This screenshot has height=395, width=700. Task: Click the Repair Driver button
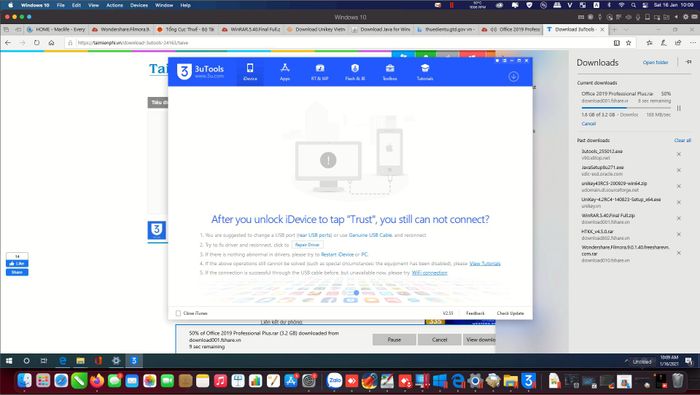pyautogui.click(x=307, y=245)
